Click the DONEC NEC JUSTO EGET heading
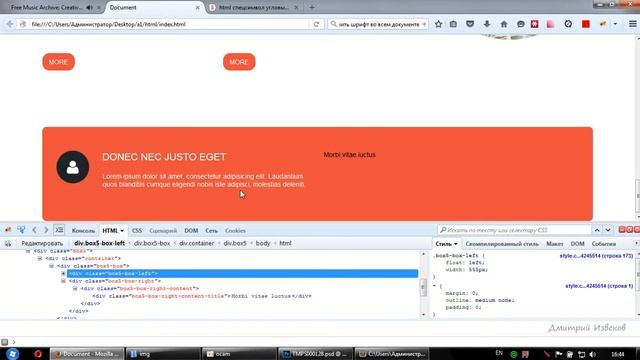Viewport: 640px width, 360px height. (x=164, y=157)
